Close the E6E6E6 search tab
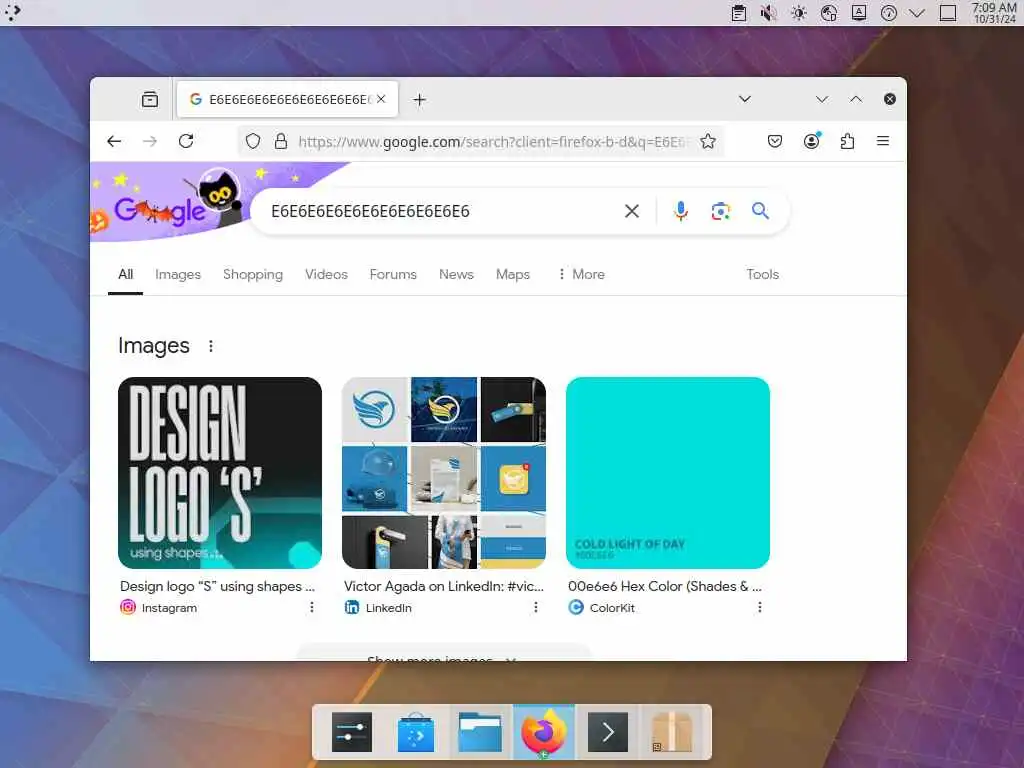Image resolution: width=1024 pixels, height=768 pixels. (x=381, y=99)
